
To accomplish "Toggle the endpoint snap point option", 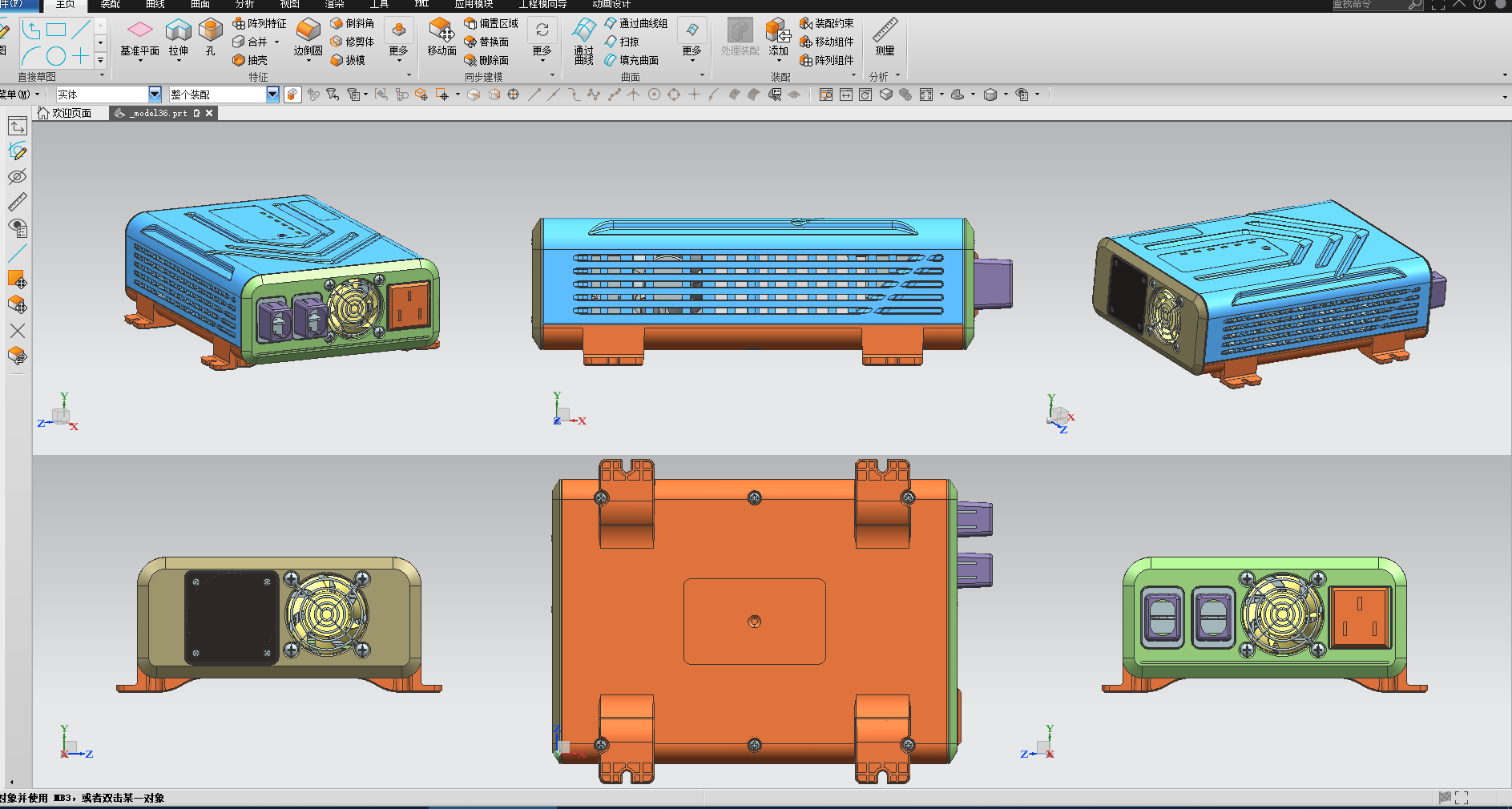I will coord(534,94).
